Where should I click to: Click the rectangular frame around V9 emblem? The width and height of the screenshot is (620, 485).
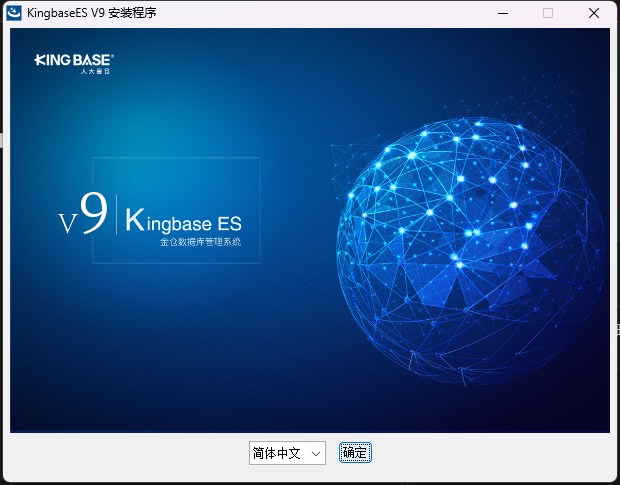pos(176,158)
